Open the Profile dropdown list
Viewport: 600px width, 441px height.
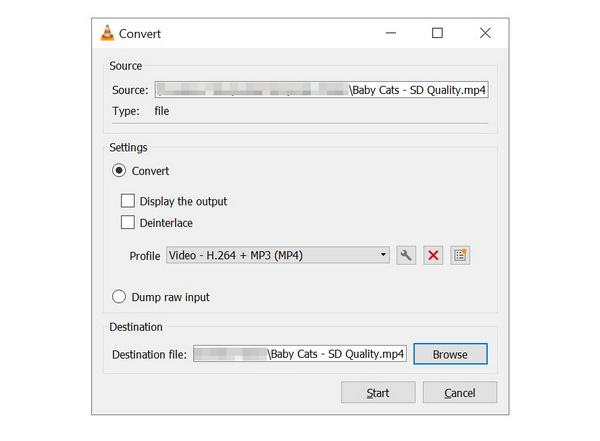pos(278,255)
